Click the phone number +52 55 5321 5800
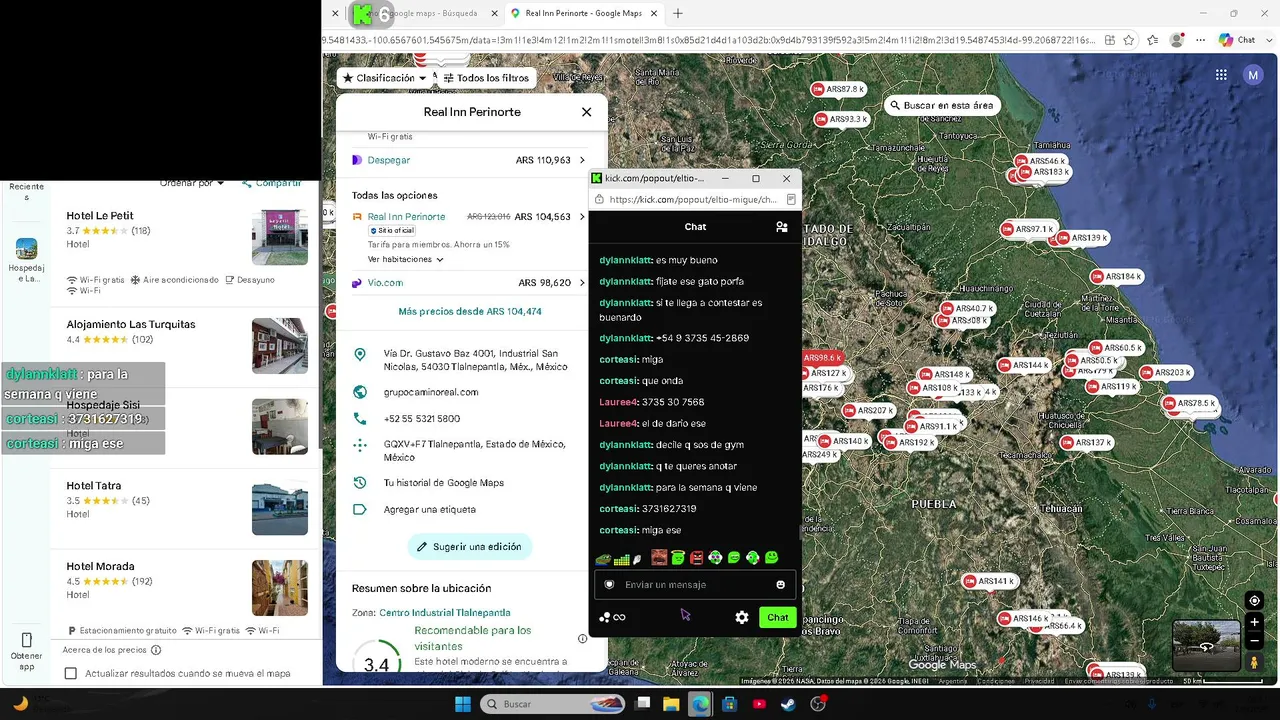The height and width of the screenshot is (720, 1280). click(422, 419)
